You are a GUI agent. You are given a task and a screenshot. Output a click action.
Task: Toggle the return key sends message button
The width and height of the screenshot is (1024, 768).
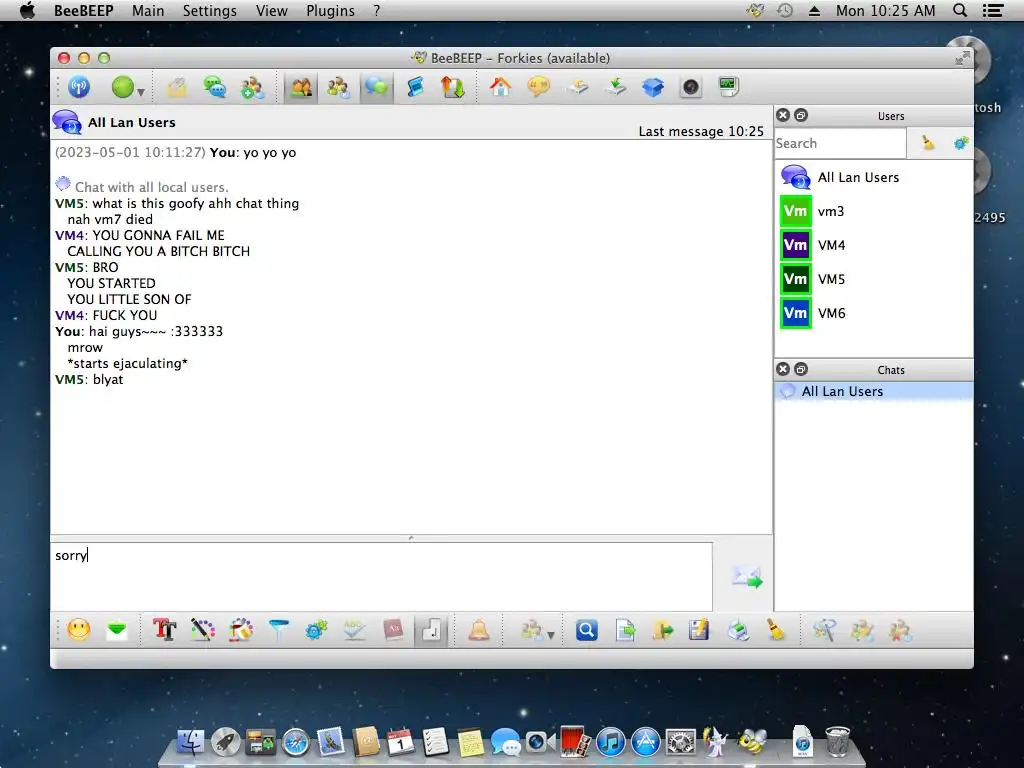pos(431,631)
